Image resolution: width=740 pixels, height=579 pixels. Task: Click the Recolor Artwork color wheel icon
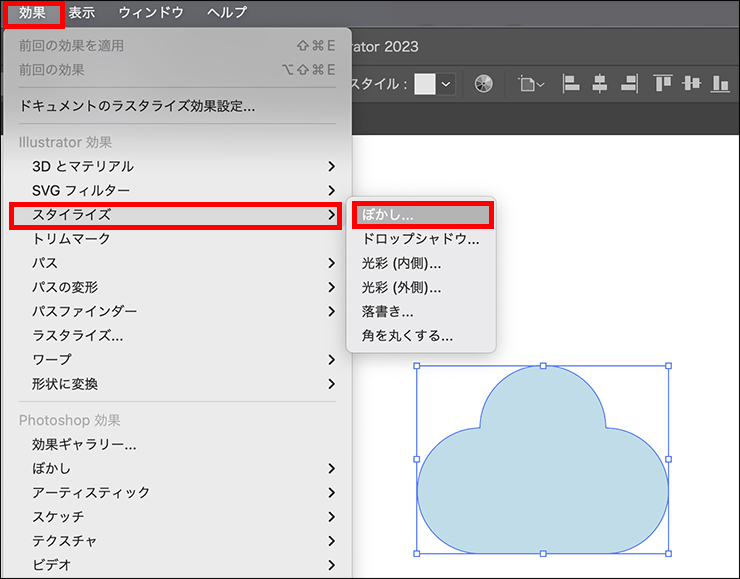pyautogui.click(x=483, y=84)
